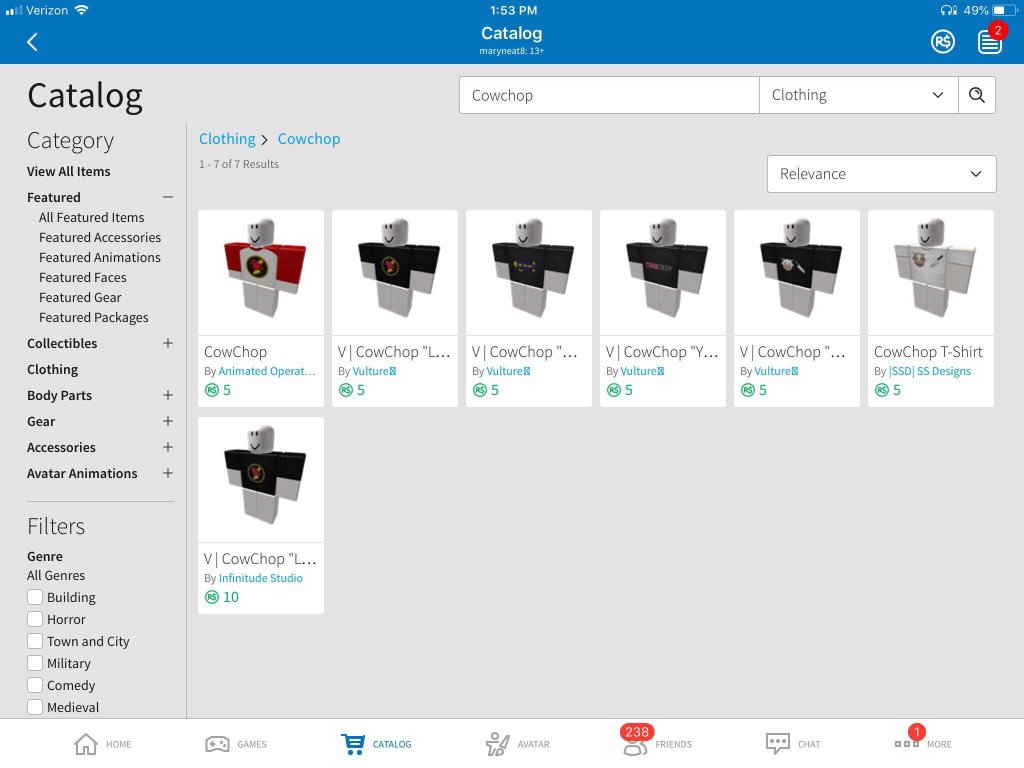Open the Infinitude Studio shirt thumbnail
Image resolution: width=1024 pixels, height=768 pixels.
261,479
